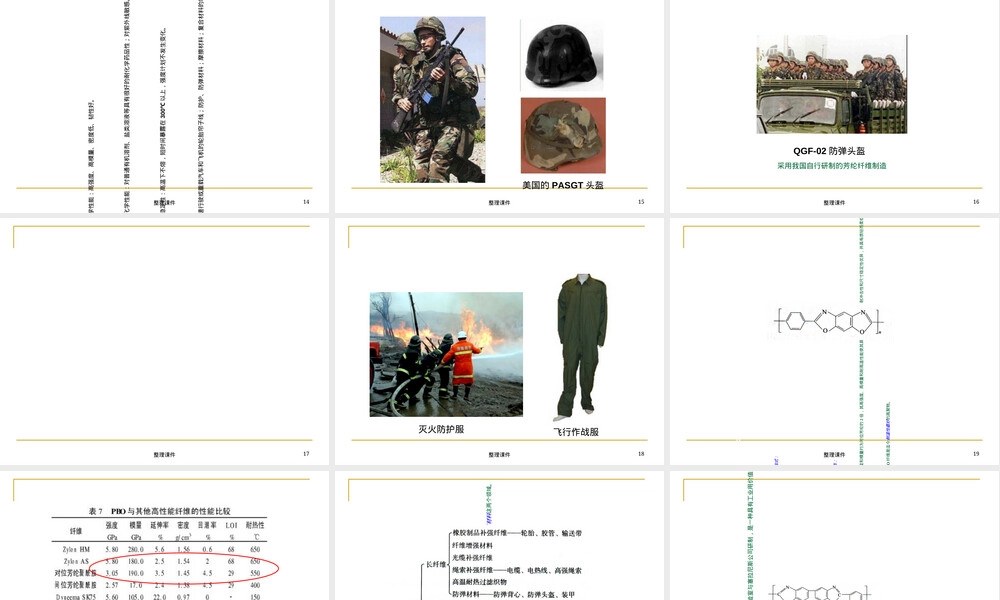The width and height of the screenshot is (1000, 600).
Task: Select the green text "采用我国自行研制的芳纶纤维制造"
Action: pyautogui.click(x=831, y=166)
